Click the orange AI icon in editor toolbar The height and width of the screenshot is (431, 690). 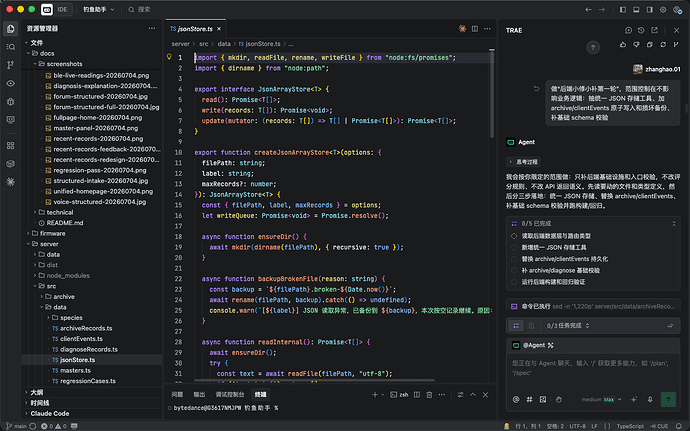click(x=462, y=29)
